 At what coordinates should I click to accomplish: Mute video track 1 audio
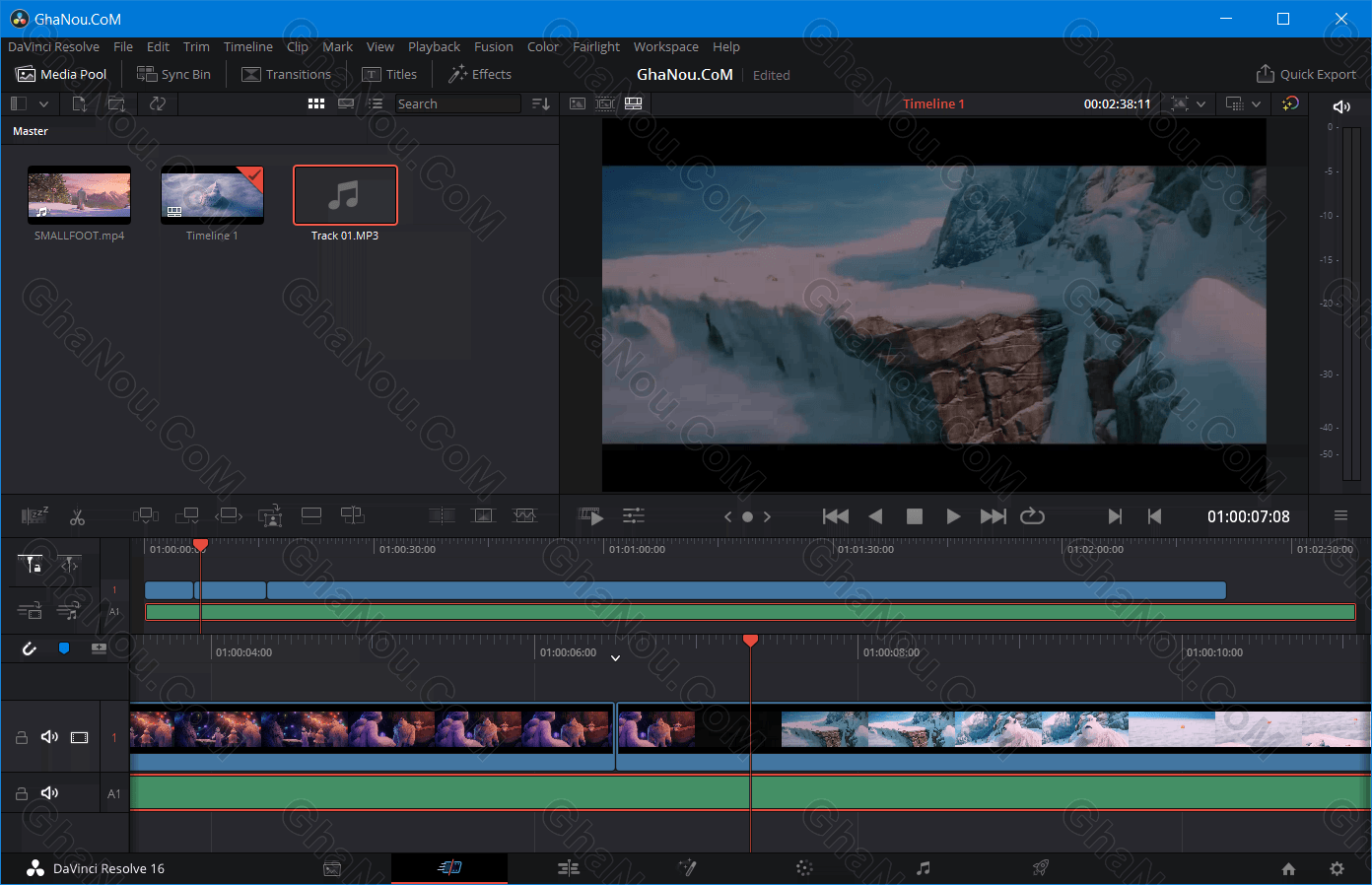[x=49, y=737]
